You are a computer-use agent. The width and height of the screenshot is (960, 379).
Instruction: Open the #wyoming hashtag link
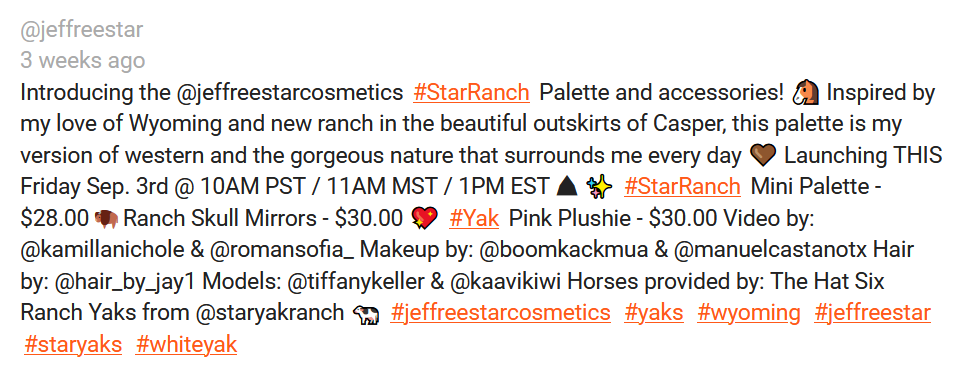[x=748, y=313]
